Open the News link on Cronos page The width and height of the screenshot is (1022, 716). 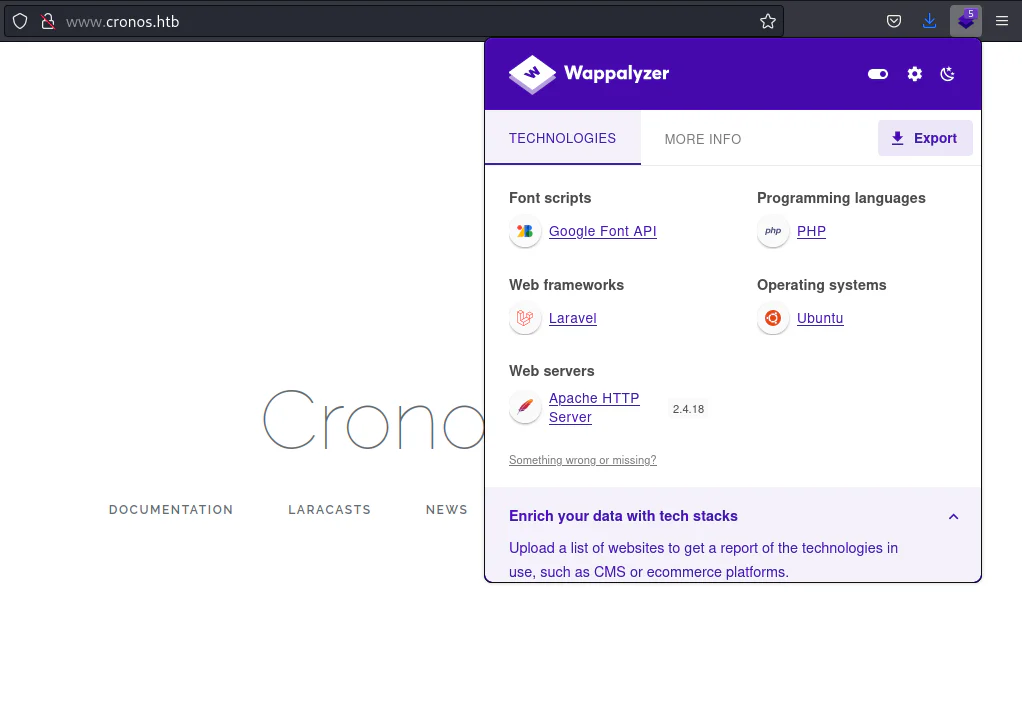[x=446, y=509]
